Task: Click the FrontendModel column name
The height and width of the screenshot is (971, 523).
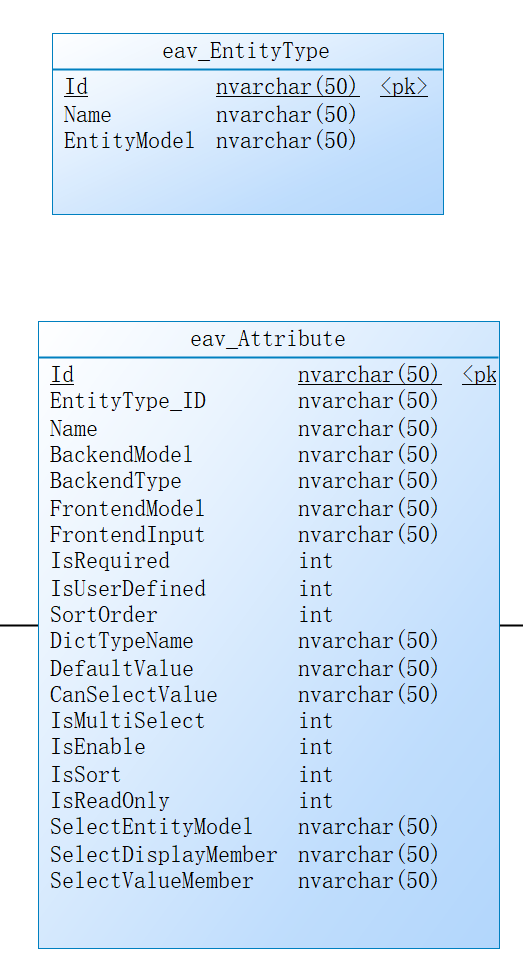Action: tap(127, 508)
